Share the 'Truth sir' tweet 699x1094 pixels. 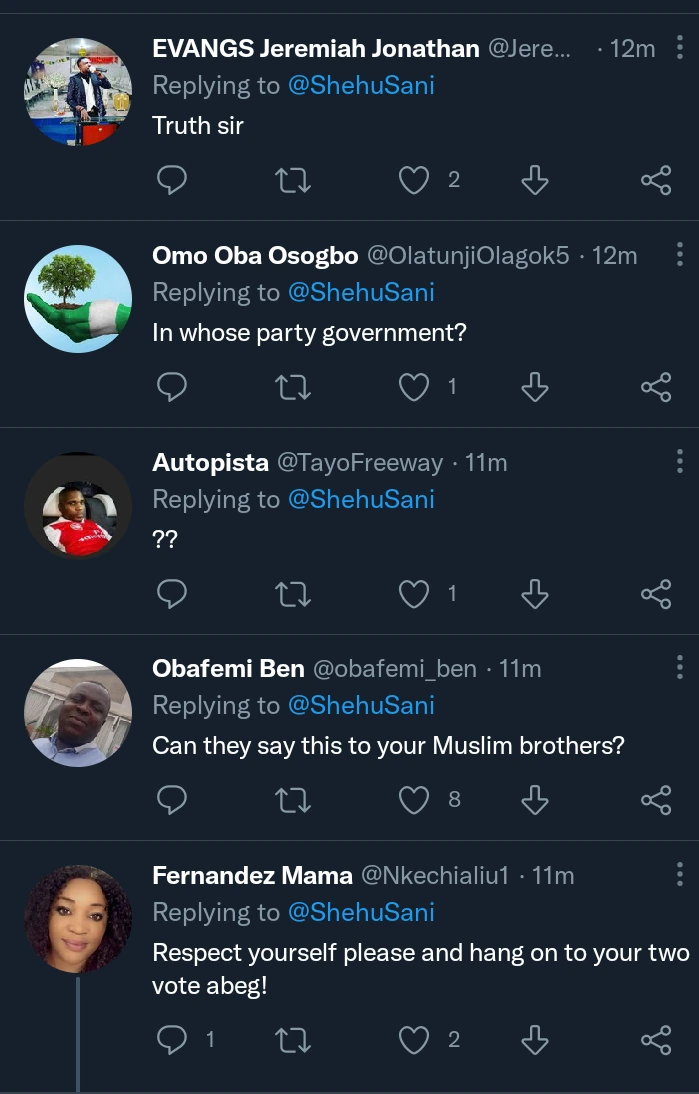click(x=655, y=180)
